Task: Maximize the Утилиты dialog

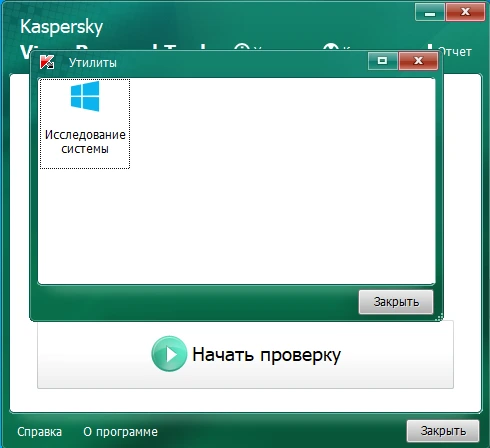Action: tap(383, 61)
